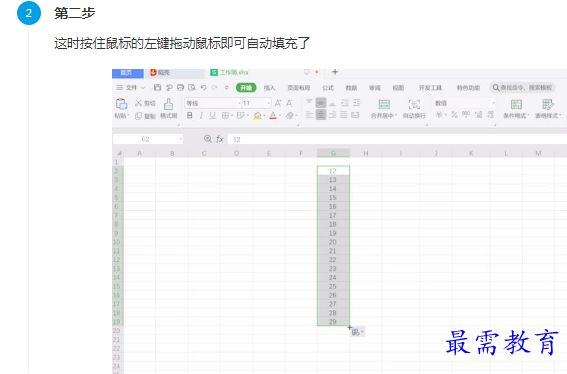Switch to the Review (审阅) tab
Screen dimensions: 567x374
tap(375, 88)
